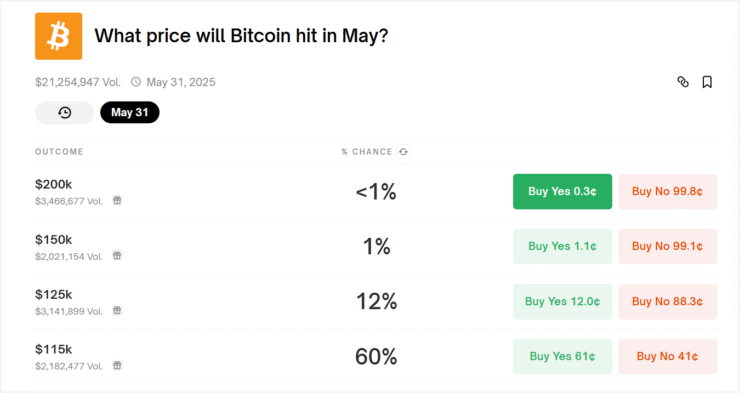Expand the $125k outcome row
The width and height of the screenshot is (740, 393).
tap(376, 302)
